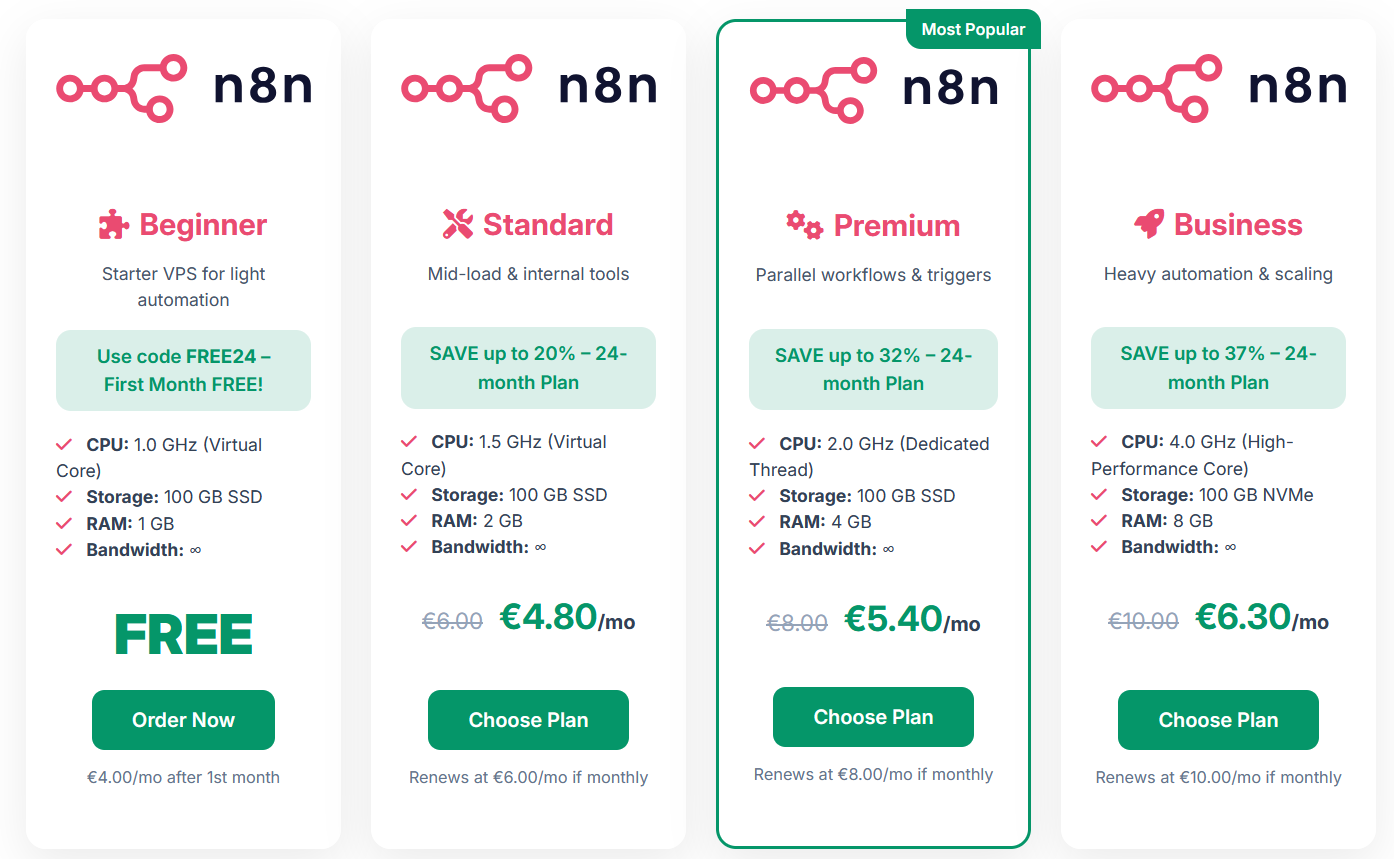
Task: Click the wrench and screwdriver Standard icon
Action: [458, 224]
